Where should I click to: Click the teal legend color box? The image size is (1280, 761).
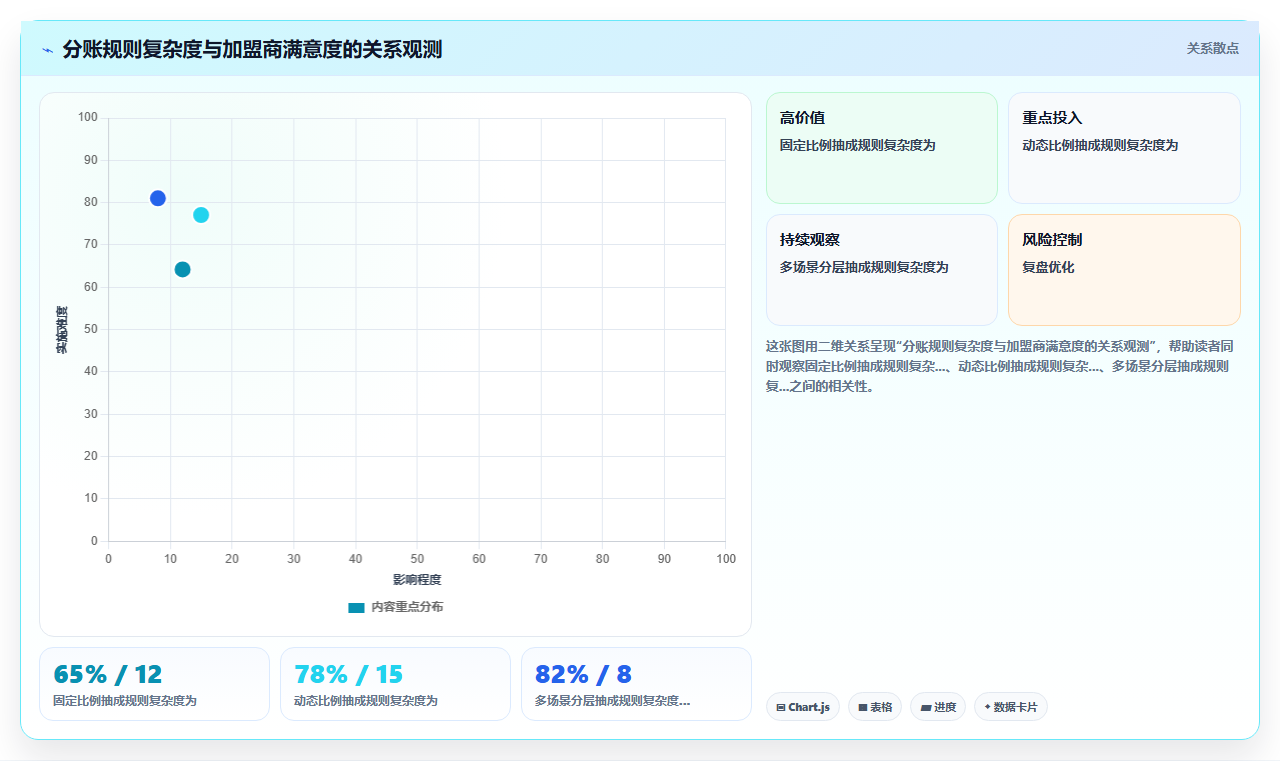pyautogui.click(x=356, y=607)
